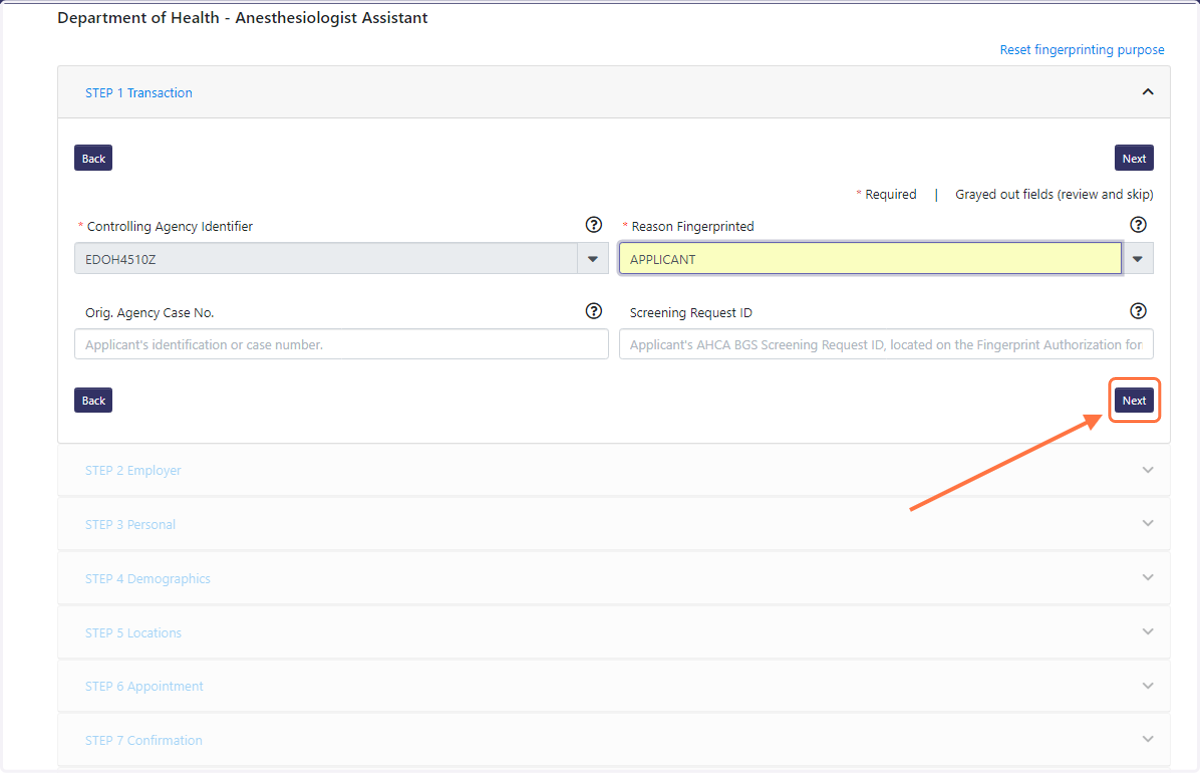Focus the Screening Request ID field

pos(886,344)
